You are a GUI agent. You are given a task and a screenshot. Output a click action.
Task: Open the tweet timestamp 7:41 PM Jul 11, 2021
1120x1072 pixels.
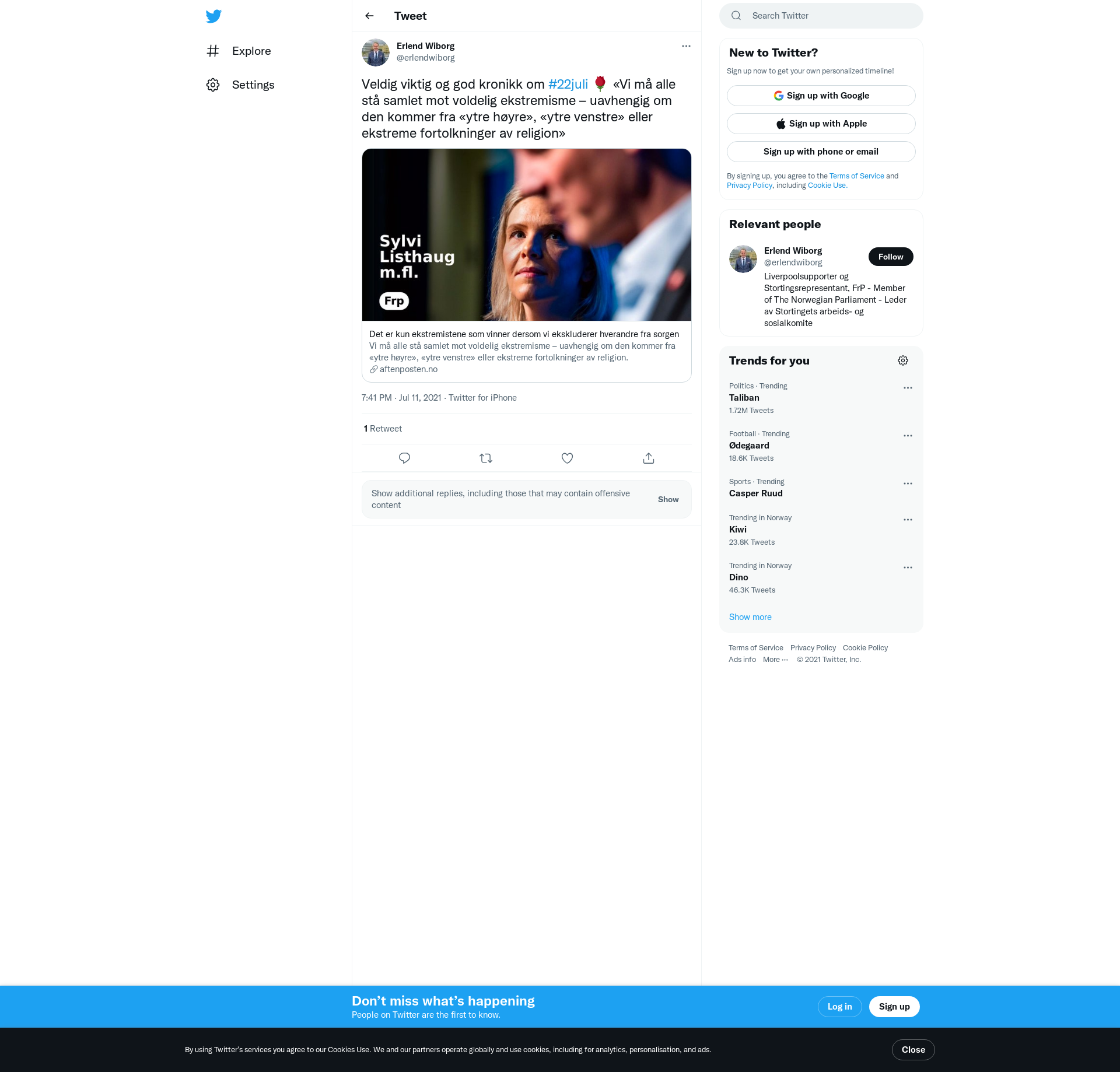[401, 398]
